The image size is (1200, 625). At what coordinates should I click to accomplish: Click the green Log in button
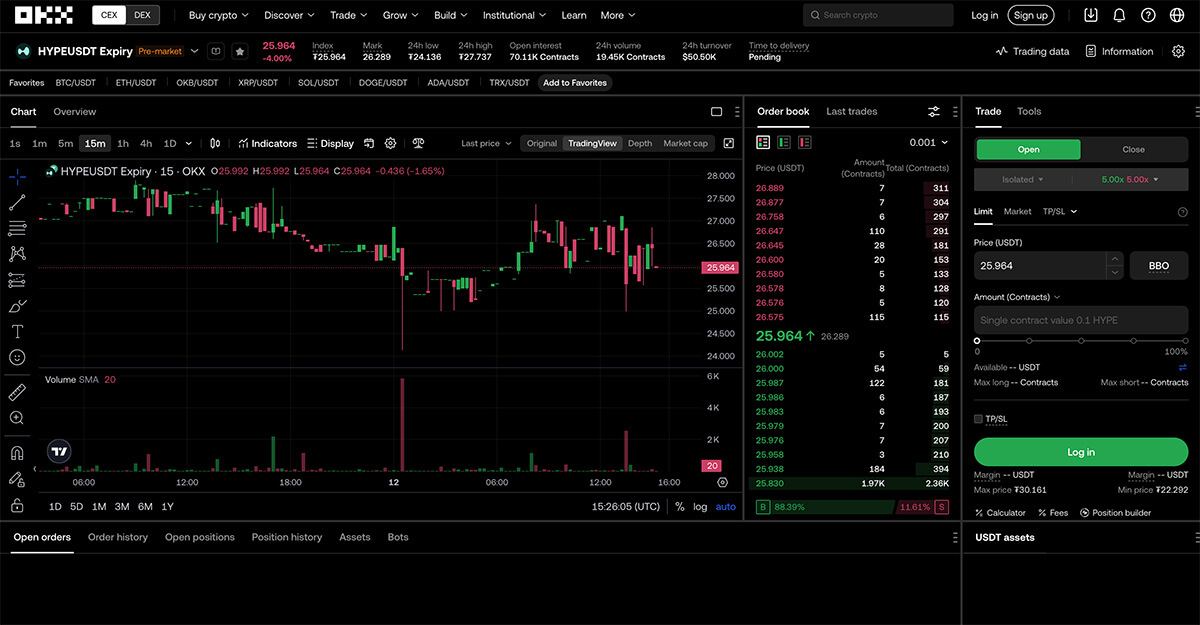pos(1080,452)
